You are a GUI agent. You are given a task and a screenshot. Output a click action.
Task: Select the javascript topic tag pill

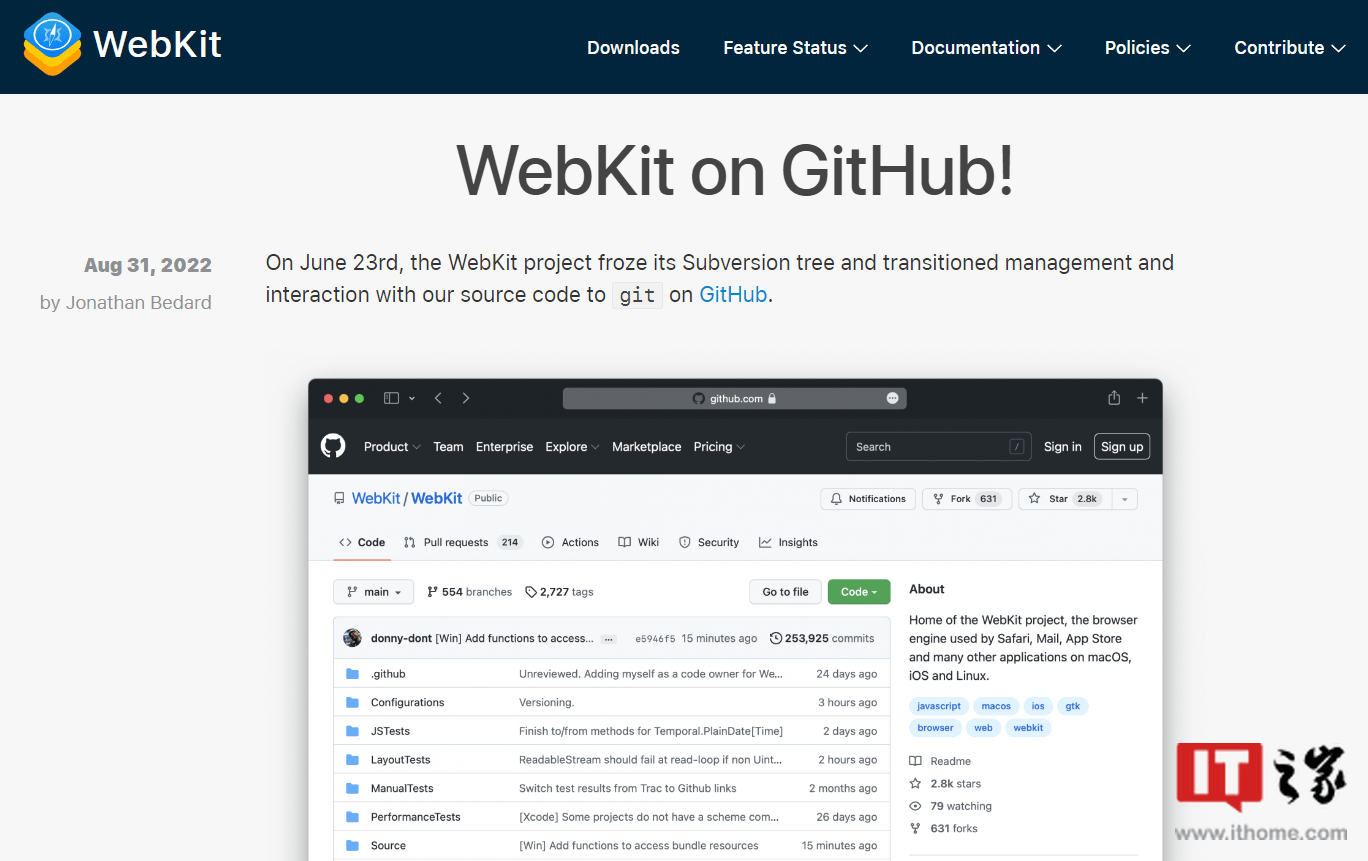938,705
